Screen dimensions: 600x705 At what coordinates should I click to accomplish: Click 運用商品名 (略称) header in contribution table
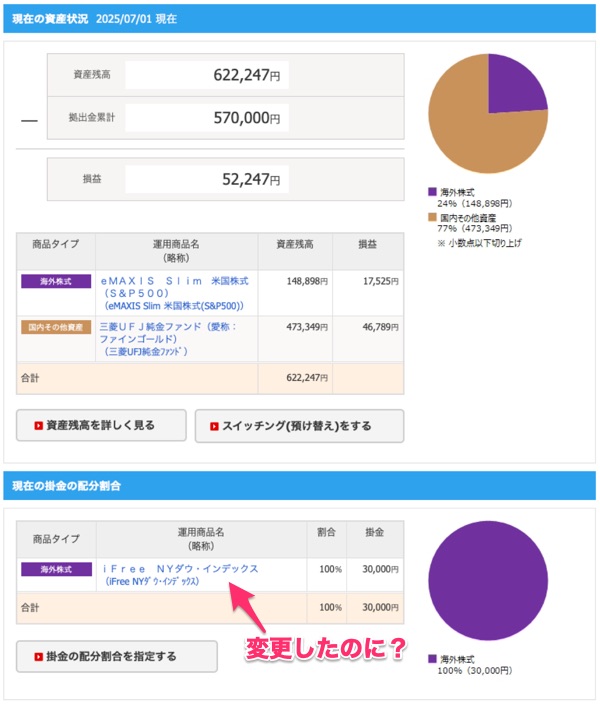pyautogui.click(x=201, y=539)
